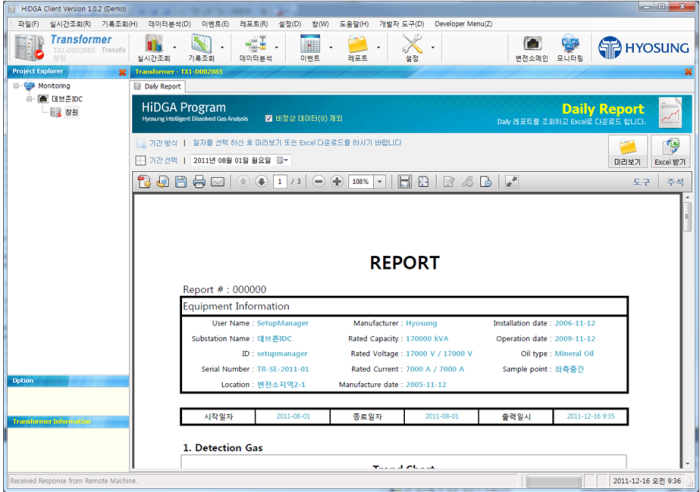Click the 미리보기 preview button
Viewport: 700px width, 492px height.
tap(627, 151)
